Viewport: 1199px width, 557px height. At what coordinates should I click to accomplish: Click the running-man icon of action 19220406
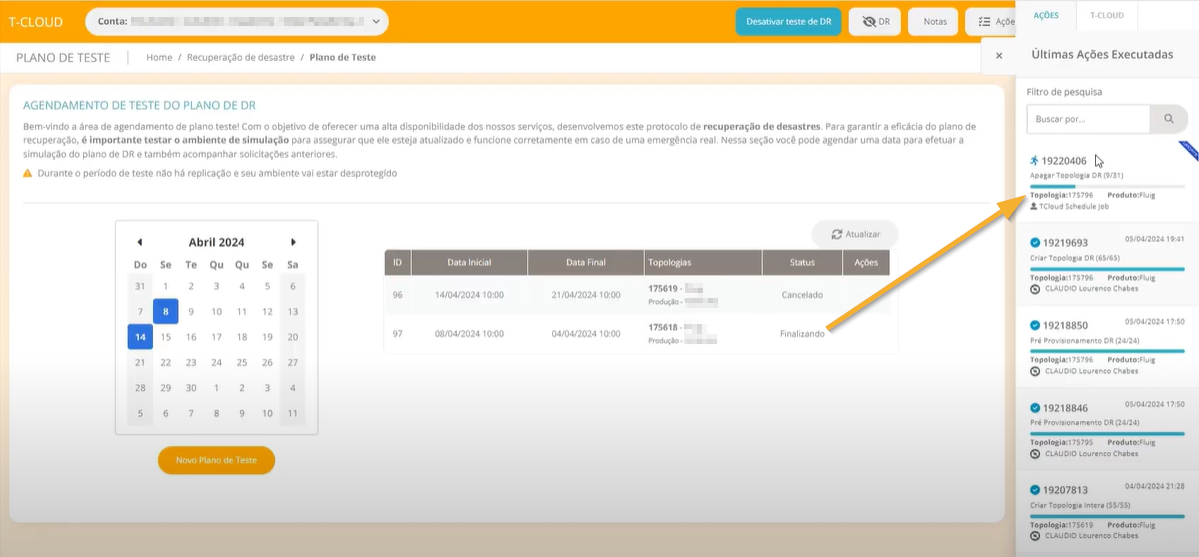click(1035, 161)
